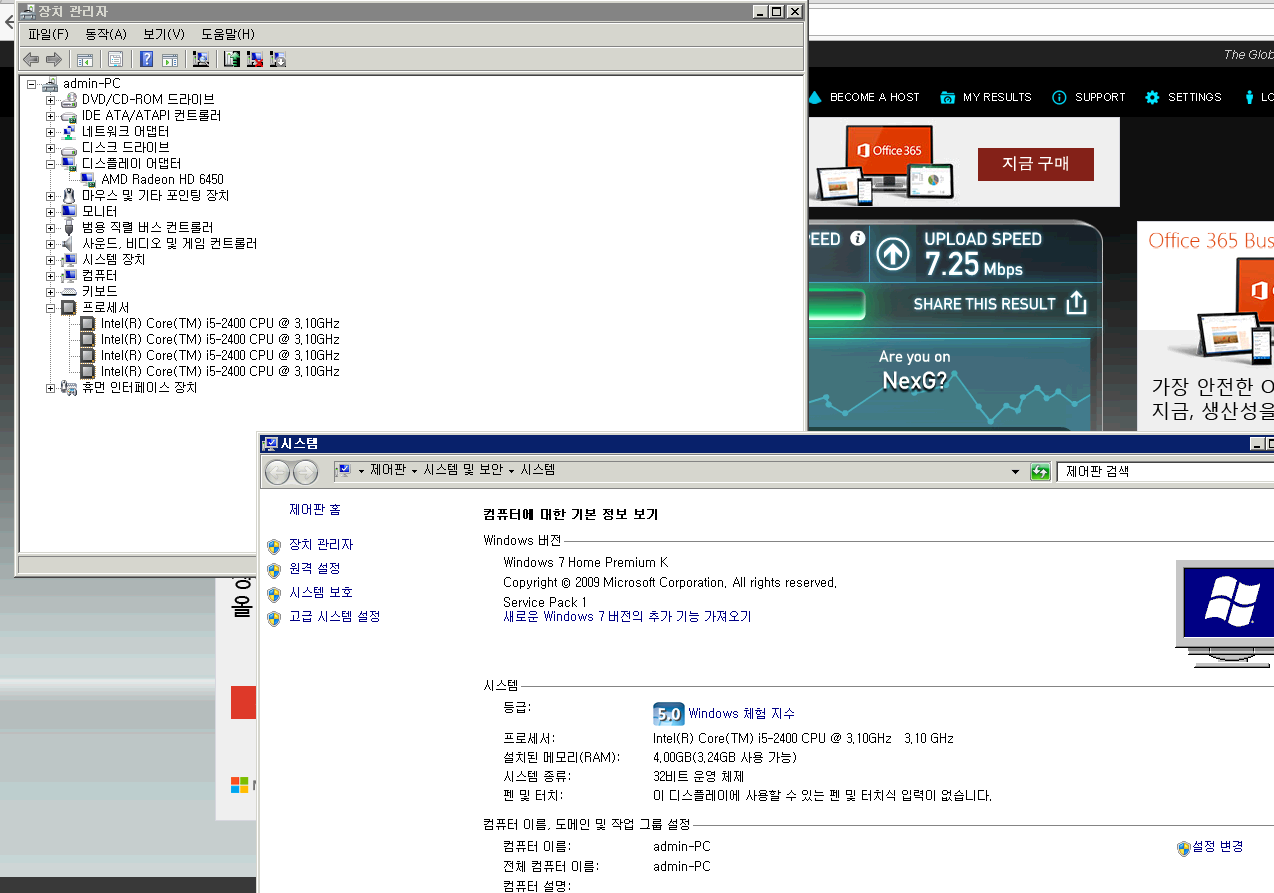Click the Share This Result upload icon
Image resolution: width=1274 pixels, height=893 pixels.
(x=1076, y=304)
